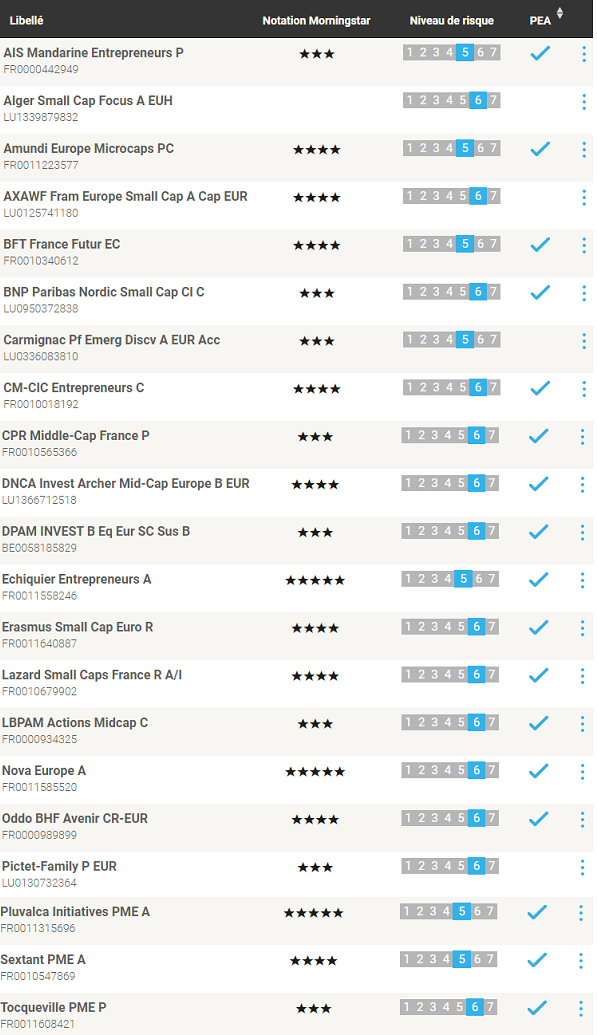
Task: Open three-dot menu for Tocqueville PME P
Action: coord(581,1009)
